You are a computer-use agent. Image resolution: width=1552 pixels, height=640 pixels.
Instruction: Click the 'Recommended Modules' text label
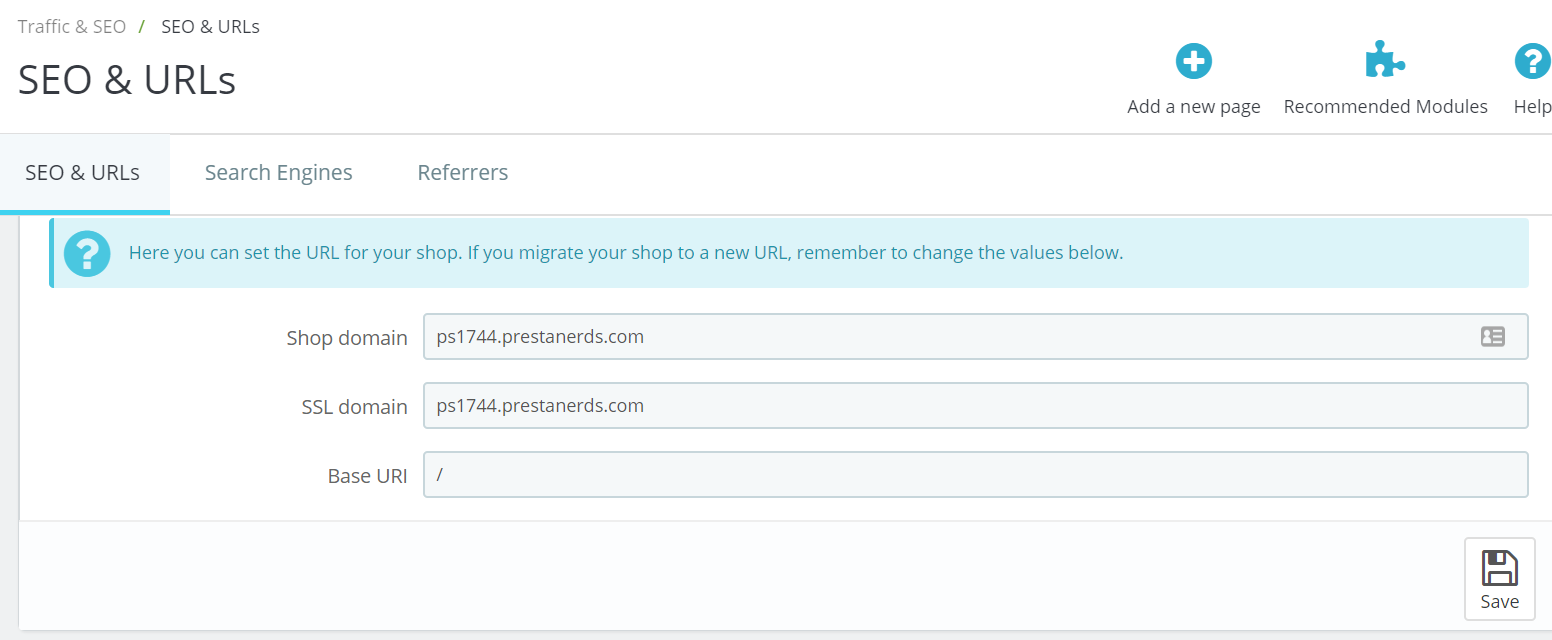coord(1385,107)
